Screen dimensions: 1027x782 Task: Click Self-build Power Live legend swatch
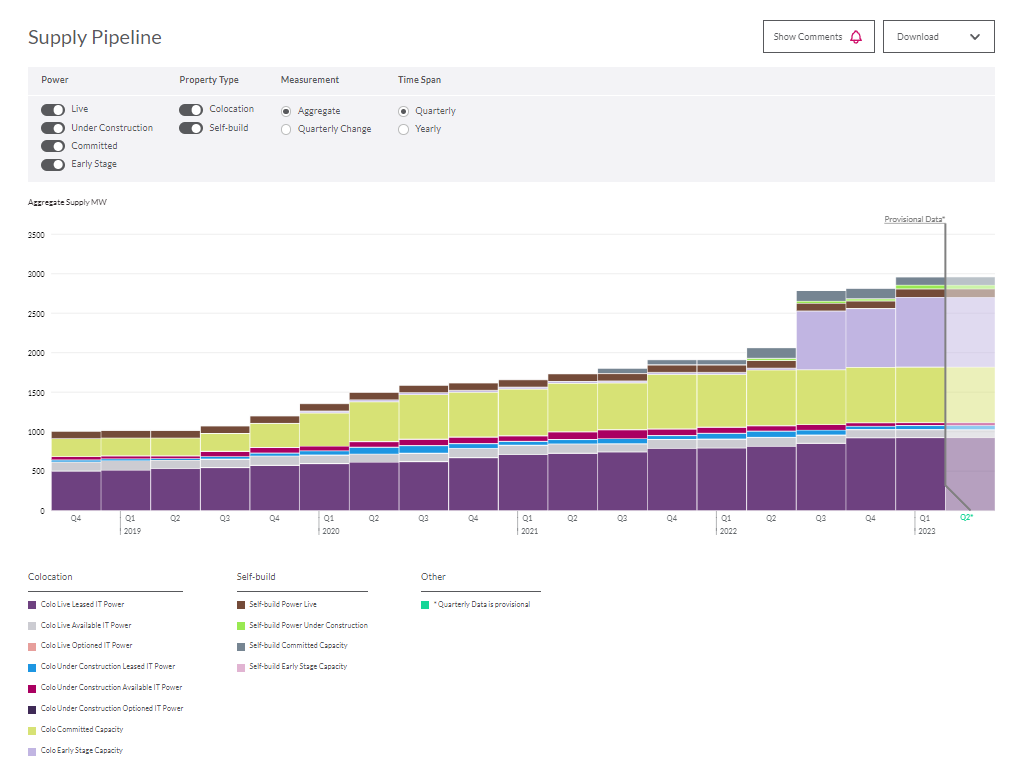[241, 605]
